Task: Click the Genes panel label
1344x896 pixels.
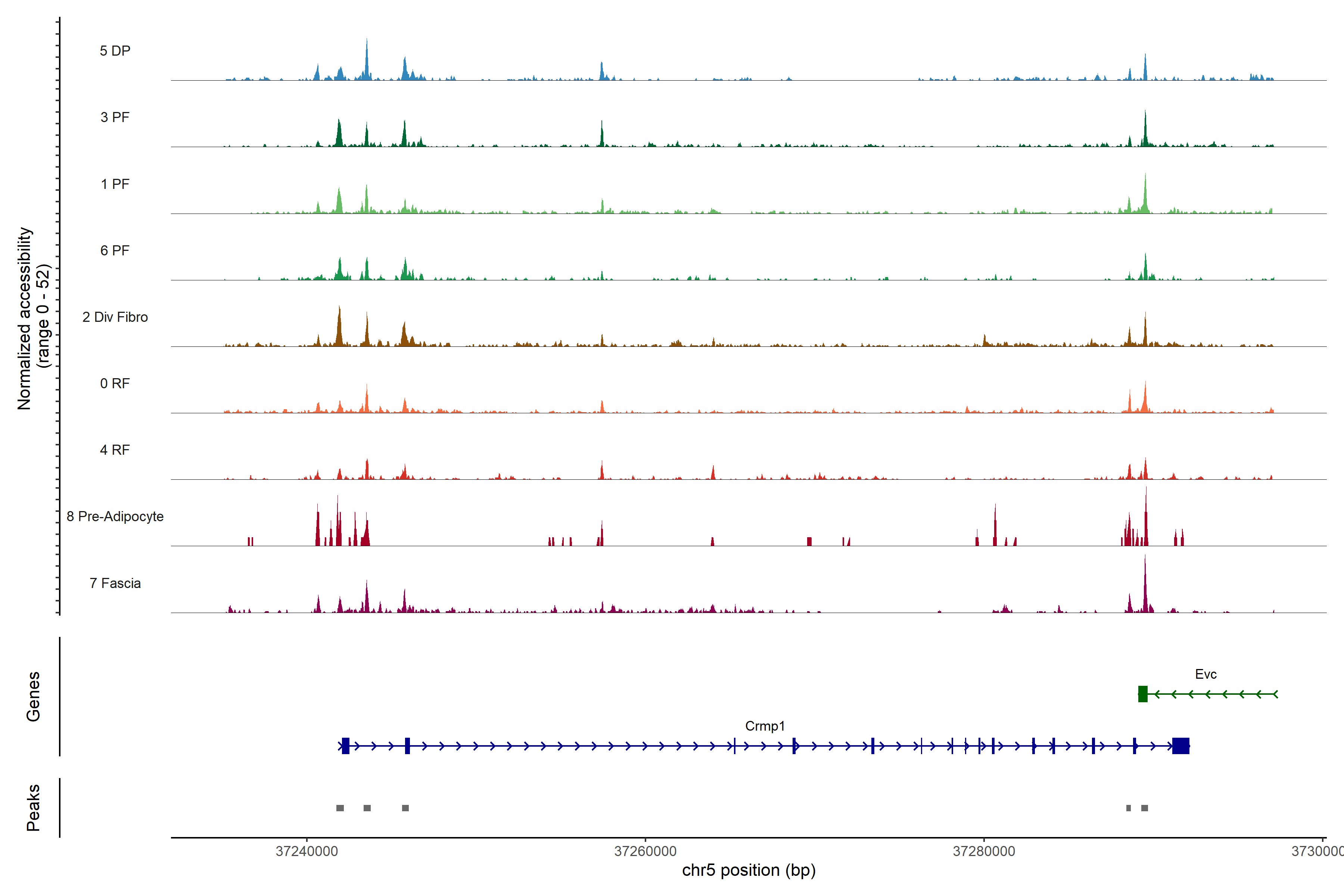Action: pos(33,697)
